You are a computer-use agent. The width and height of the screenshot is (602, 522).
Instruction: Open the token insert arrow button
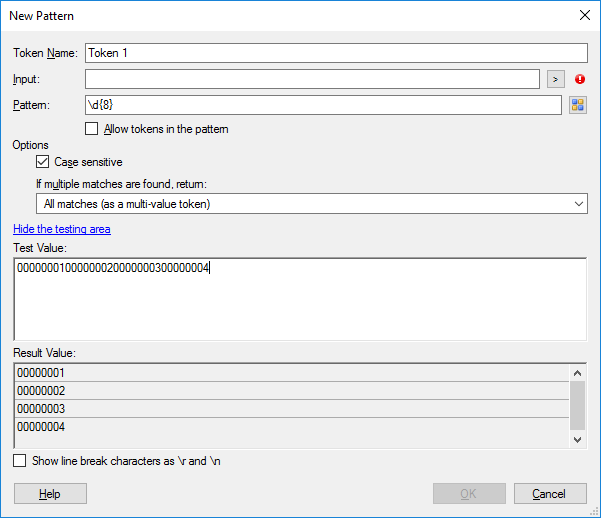(x=556, y=79)
